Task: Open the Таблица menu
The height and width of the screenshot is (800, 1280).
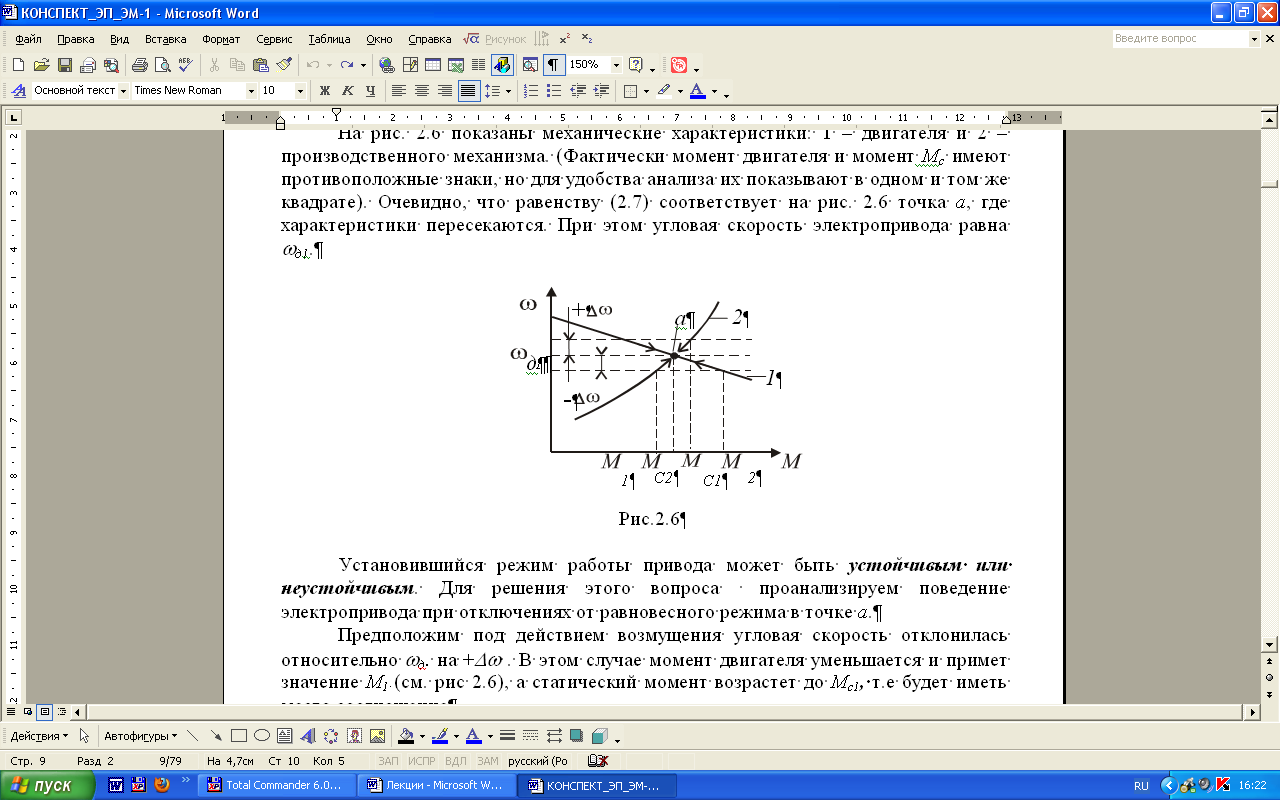Action: 330,39
